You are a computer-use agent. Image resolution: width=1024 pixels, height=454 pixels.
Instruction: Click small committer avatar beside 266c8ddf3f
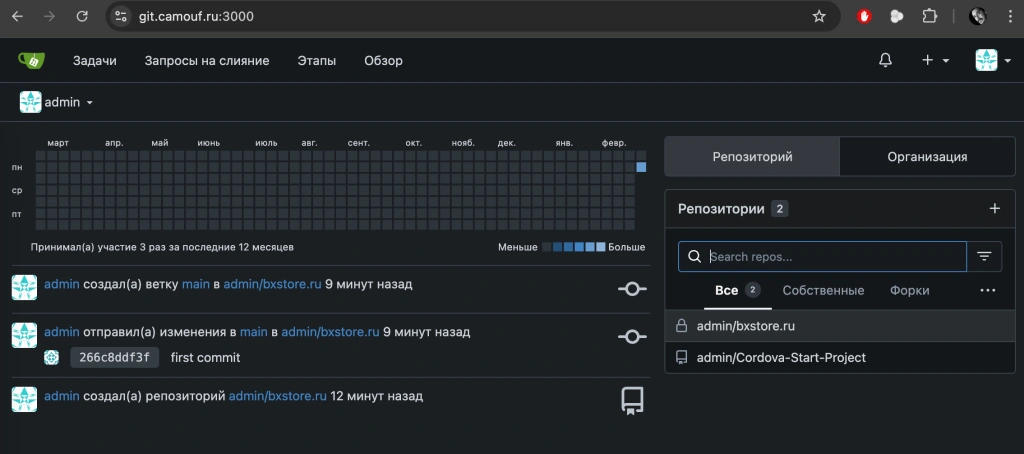click(52, 357)
